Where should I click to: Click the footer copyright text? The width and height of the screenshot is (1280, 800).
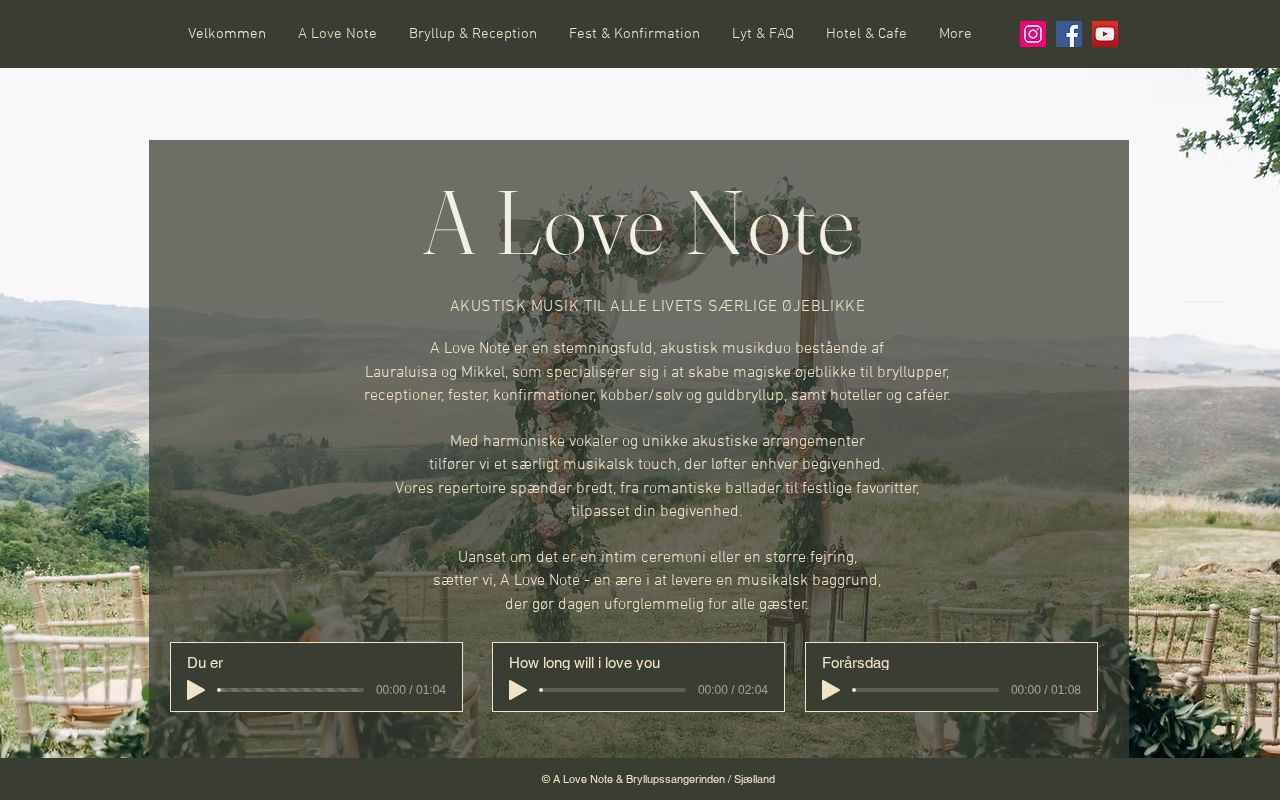pos(658,779)
